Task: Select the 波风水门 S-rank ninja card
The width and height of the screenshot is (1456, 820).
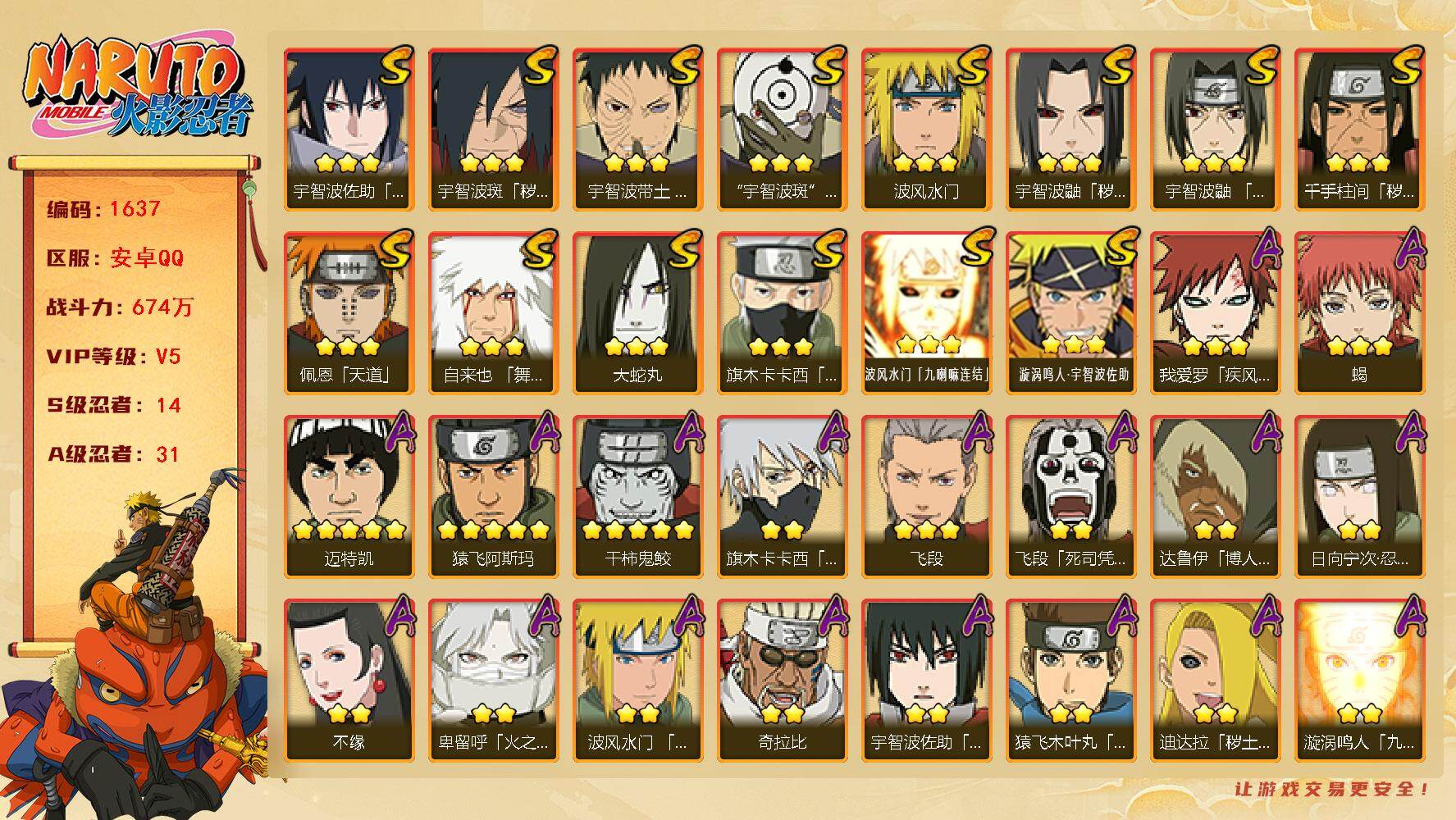Action: pos(926,129)
